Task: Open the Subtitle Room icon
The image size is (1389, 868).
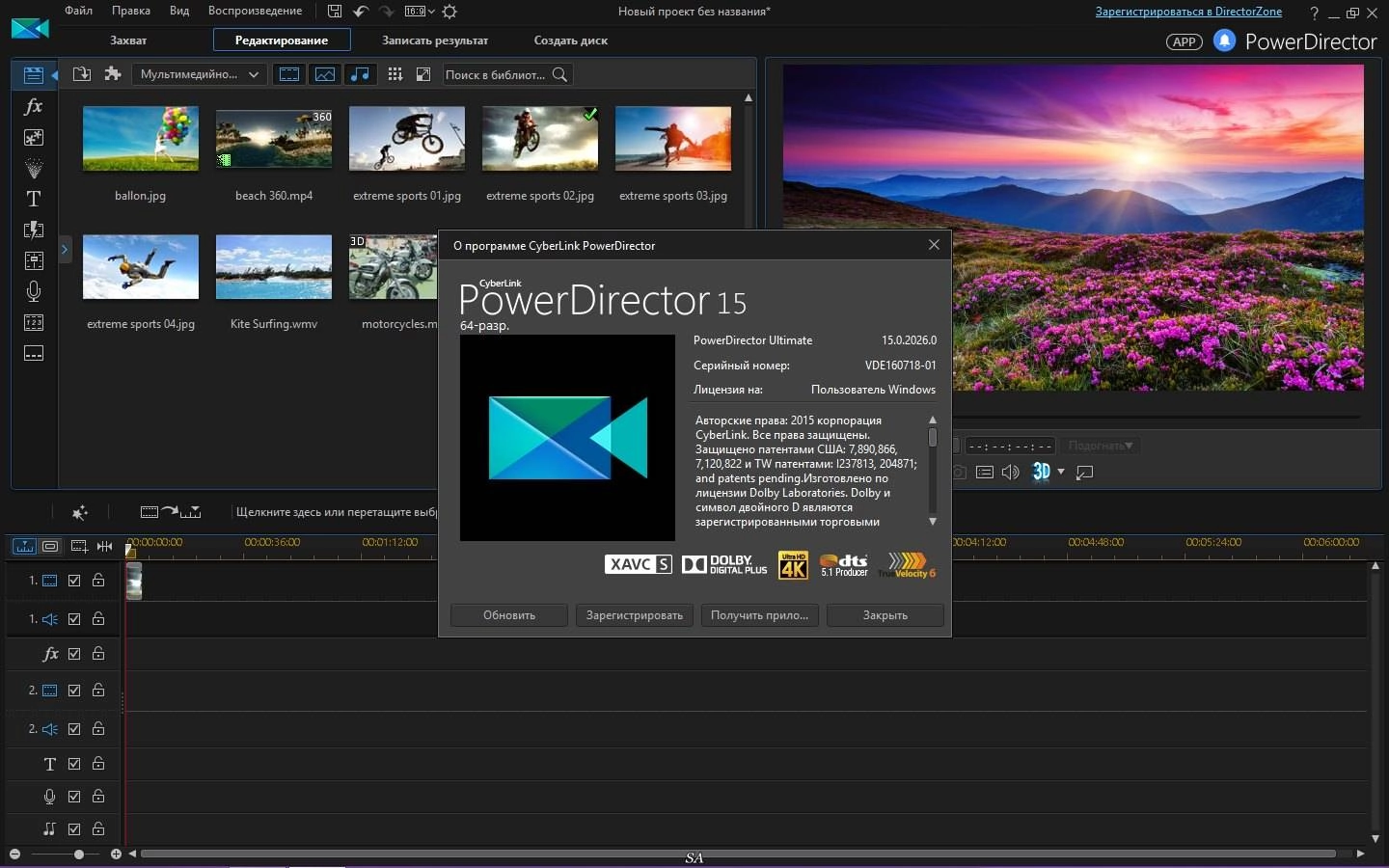Action: point(34,353)
